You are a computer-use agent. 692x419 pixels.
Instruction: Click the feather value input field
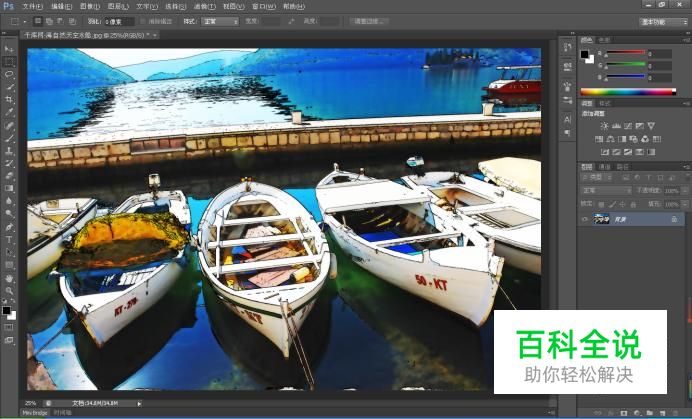[119, 21]
